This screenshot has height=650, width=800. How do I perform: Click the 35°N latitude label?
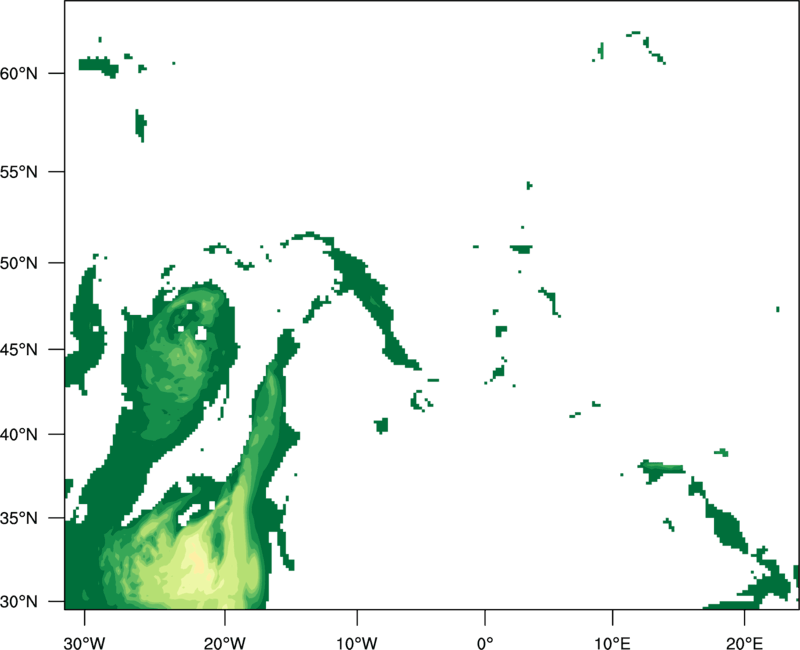(19, 518)
